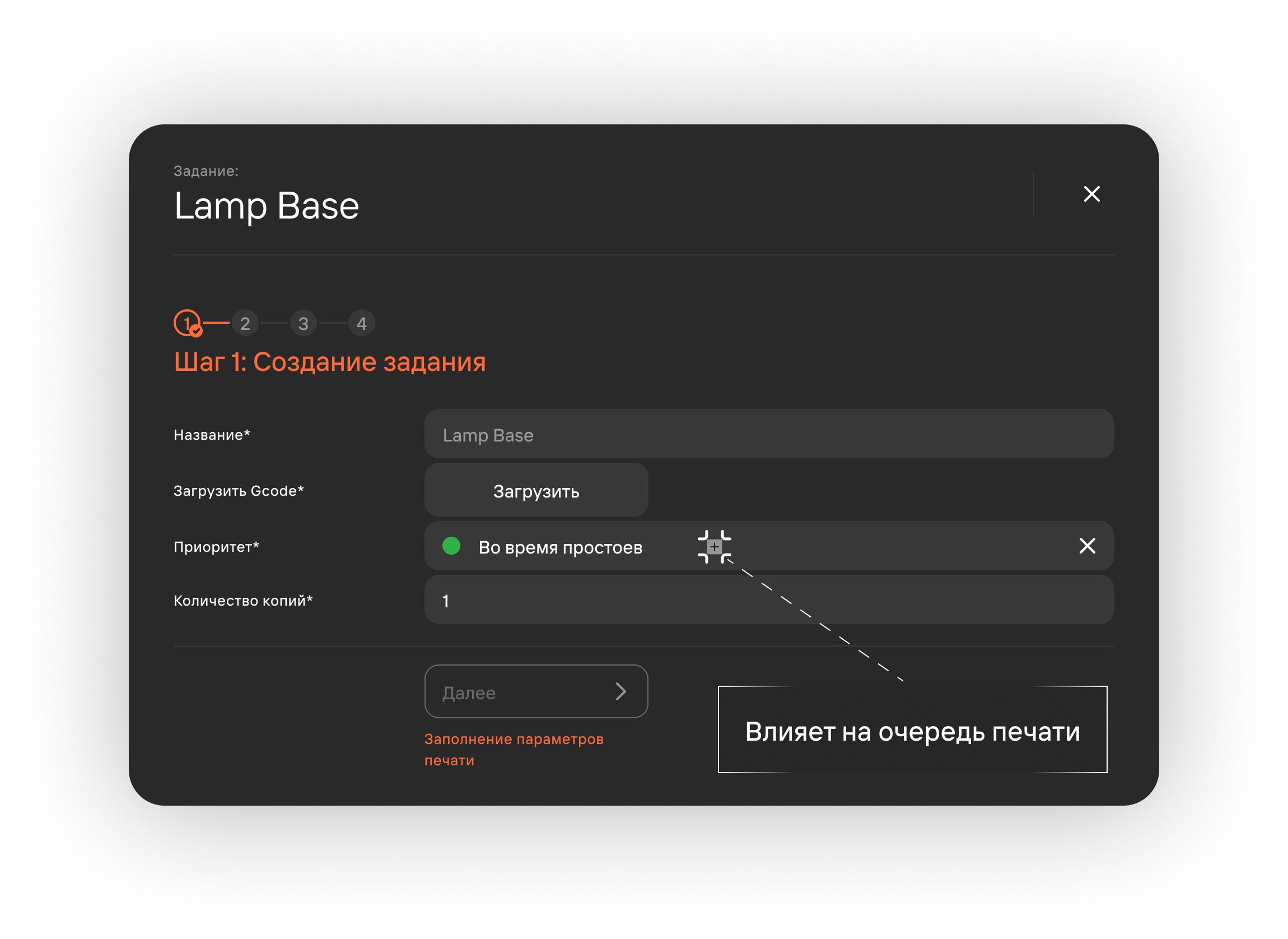The width and height of the screenshot is (1288, 939).
Task: Close the Lamp Base task dialog
Action: pos(1091,194)
